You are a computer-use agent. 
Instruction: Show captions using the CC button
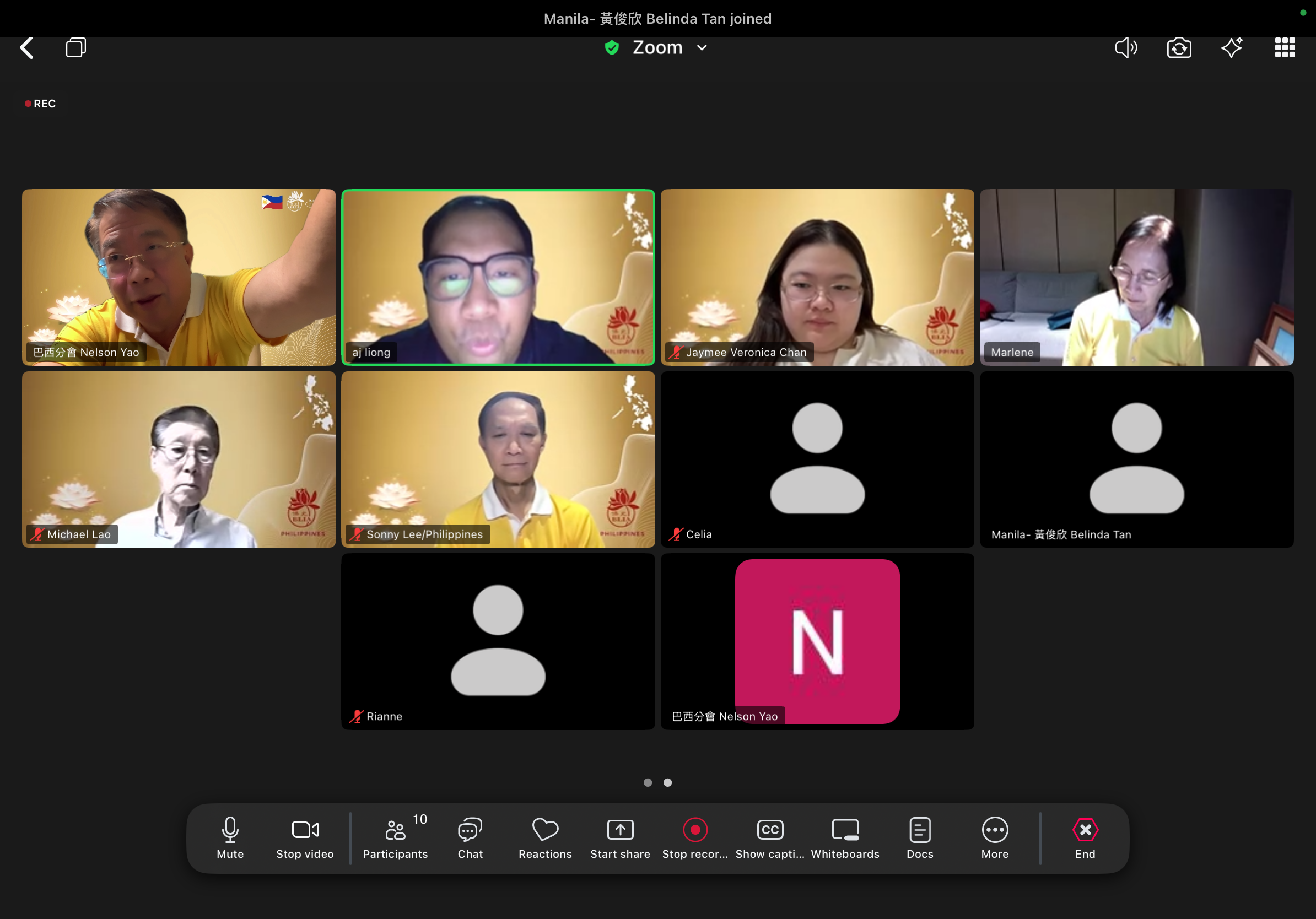click(x=770, y=837)
